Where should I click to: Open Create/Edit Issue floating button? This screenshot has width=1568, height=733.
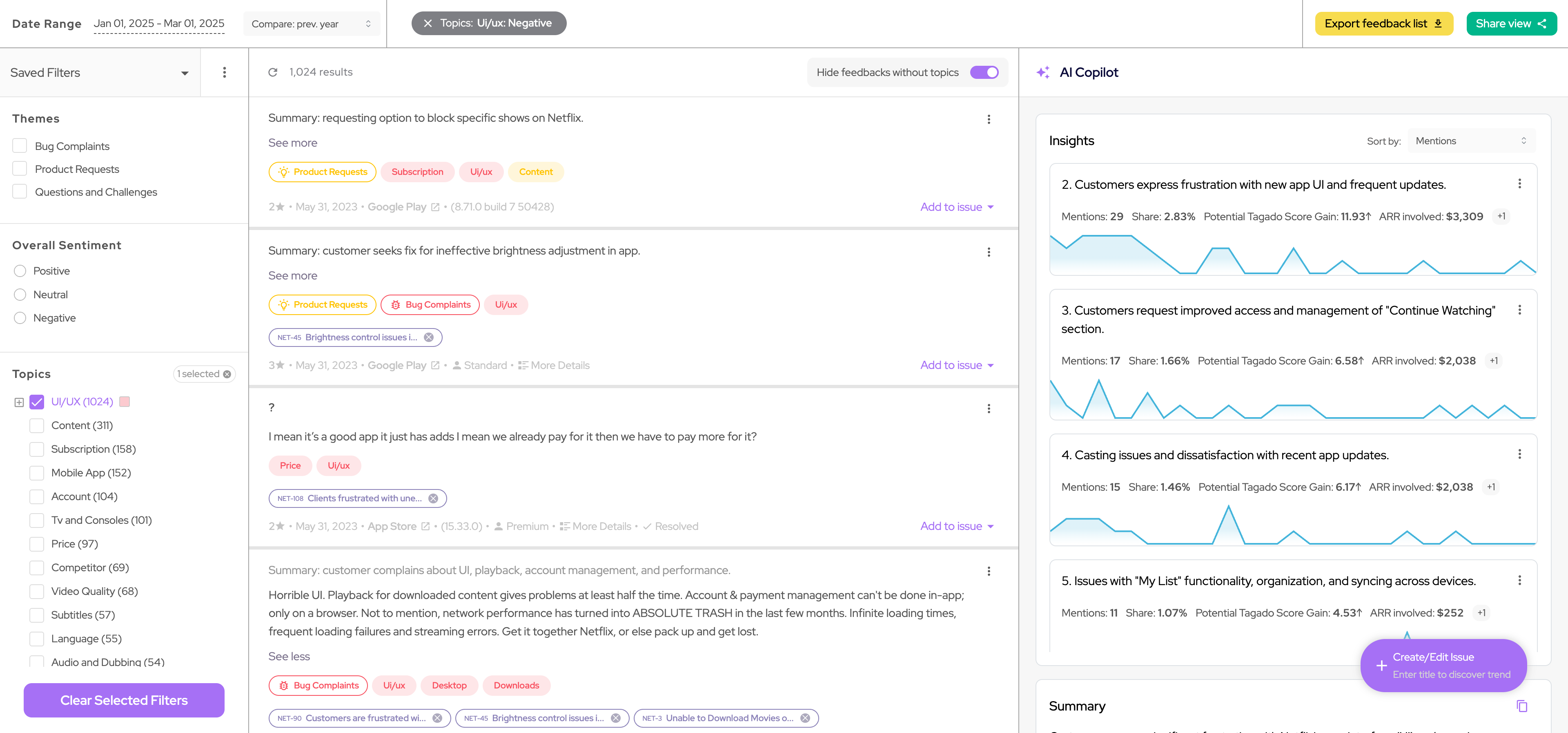[x=1443, y=665]
